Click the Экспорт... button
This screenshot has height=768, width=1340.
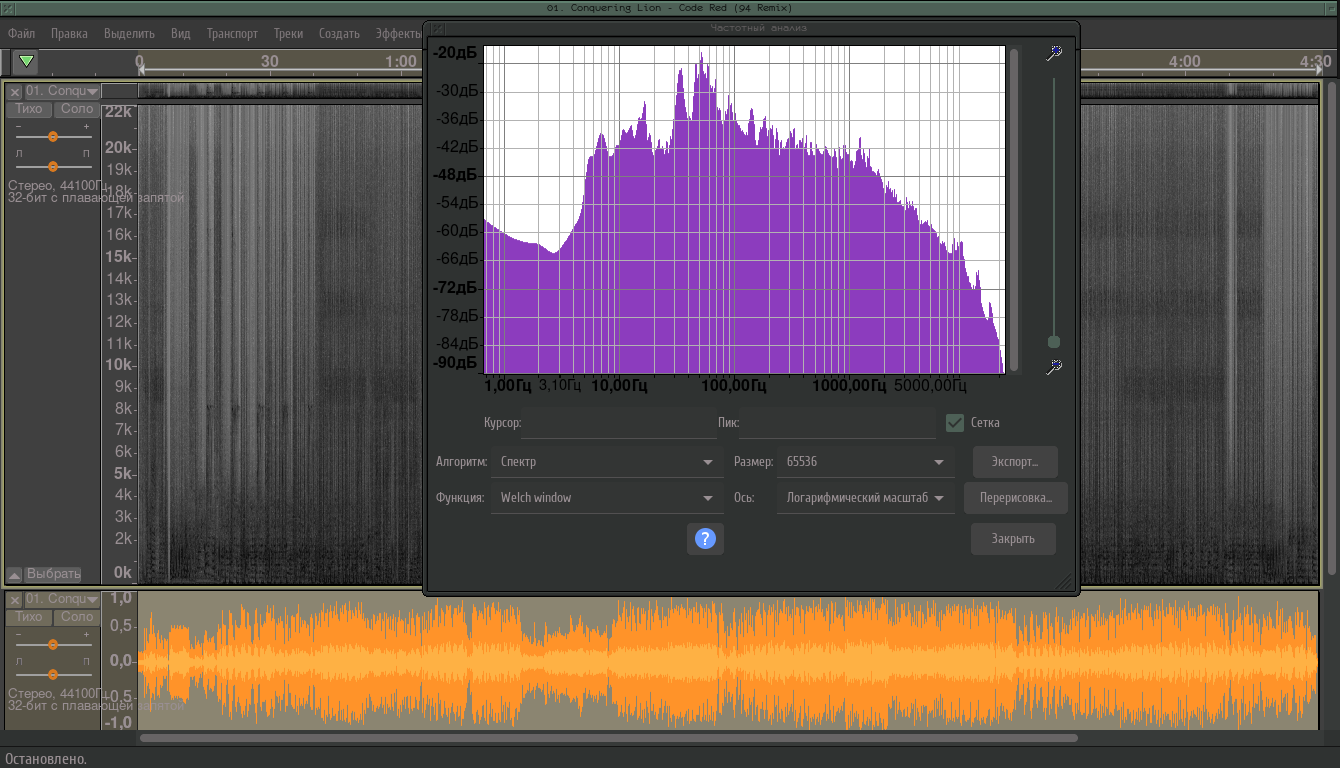1015,462
